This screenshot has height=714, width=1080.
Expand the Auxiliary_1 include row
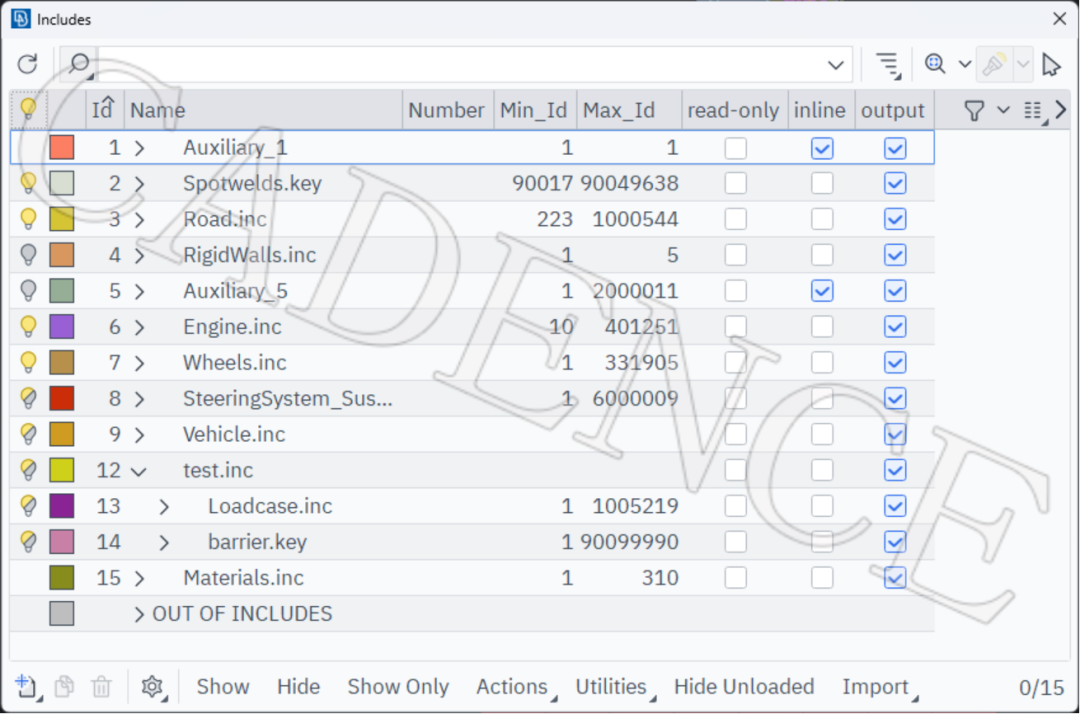[x=139, y=148]
